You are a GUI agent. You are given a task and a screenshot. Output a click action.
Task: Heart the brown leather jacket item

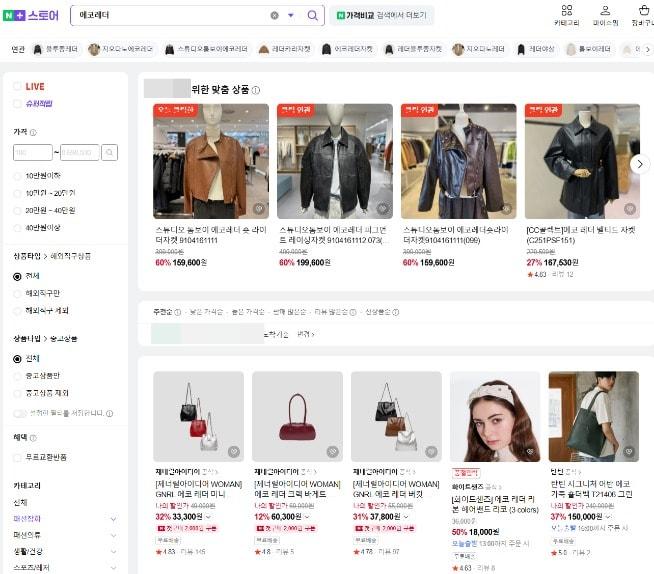[x=258, y=209]
